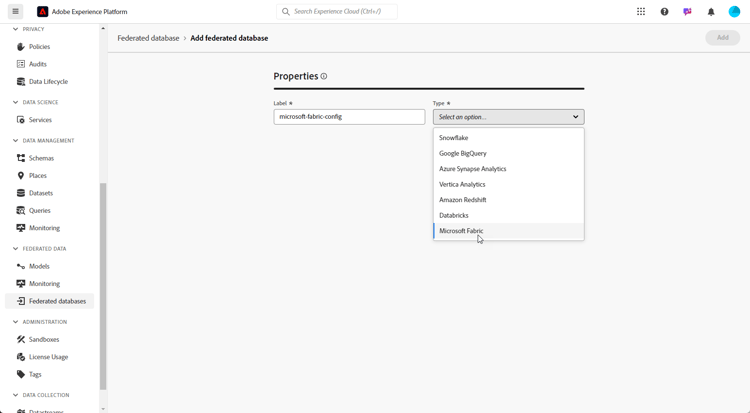Open the Type dropdown selector

pyautogui.click(x=508, y=117)
